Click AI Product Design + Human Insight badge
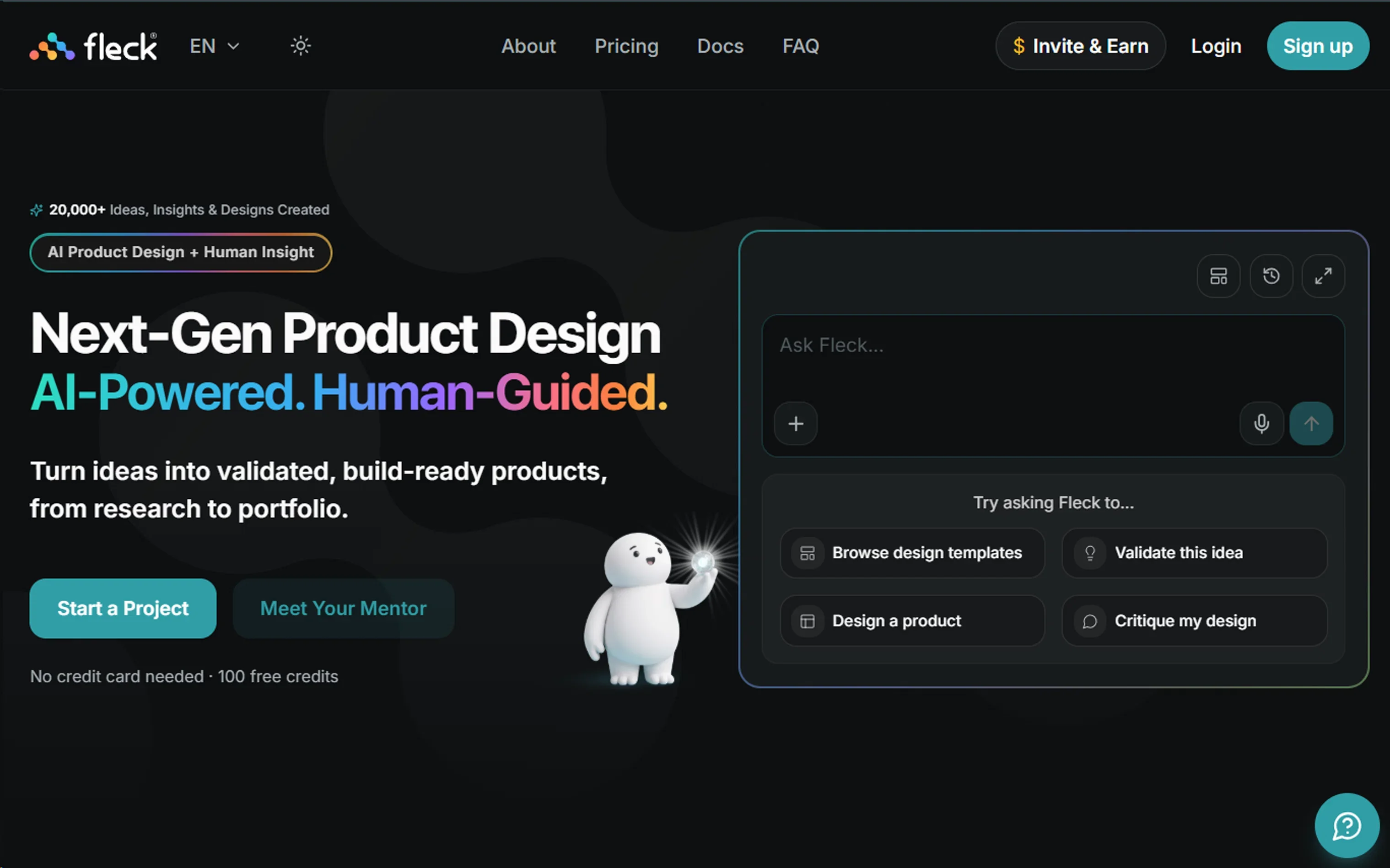Screen dimensions: 1390x868 180,252
